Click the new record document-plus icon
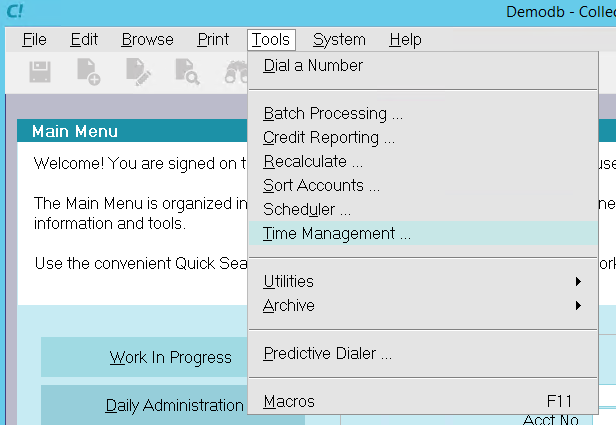 click(x=88, y=72)
